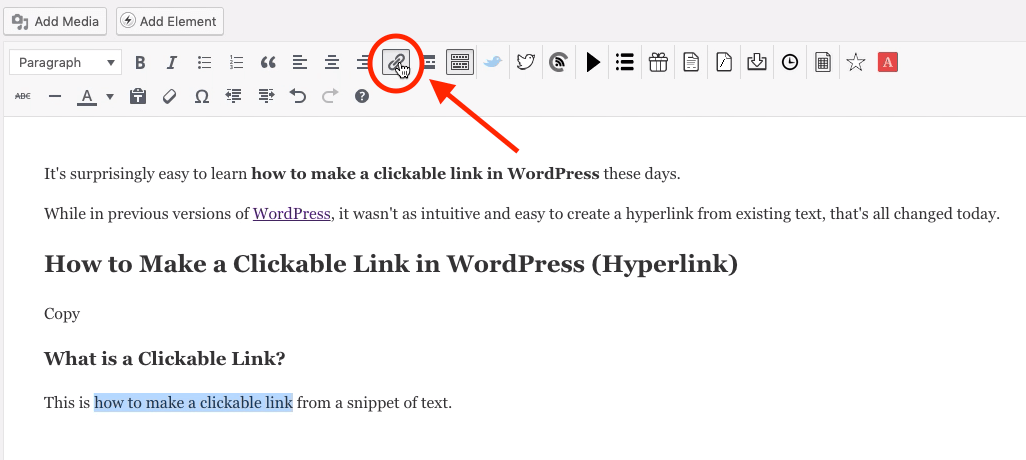Screen dimensions: 1026x460
Task: Click the clock icon in toolbar
Action: (x=790, y=63)
